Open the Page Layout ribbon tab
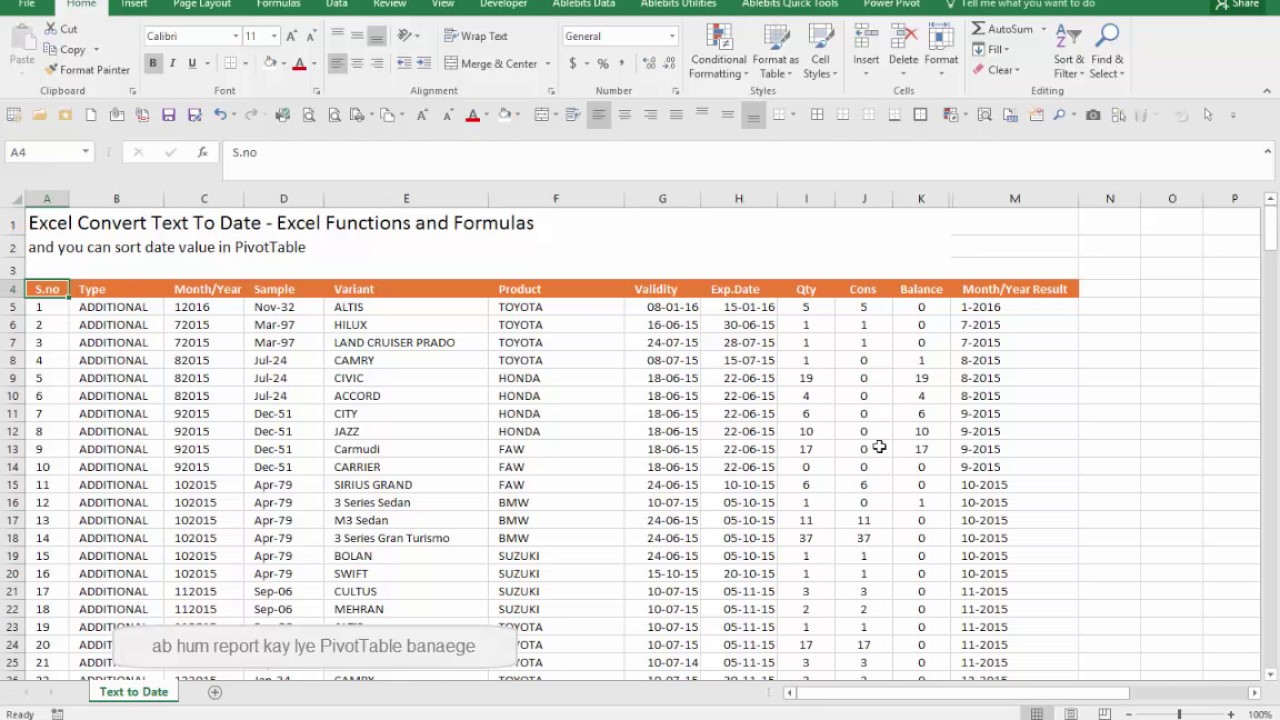 click(202, 4)
